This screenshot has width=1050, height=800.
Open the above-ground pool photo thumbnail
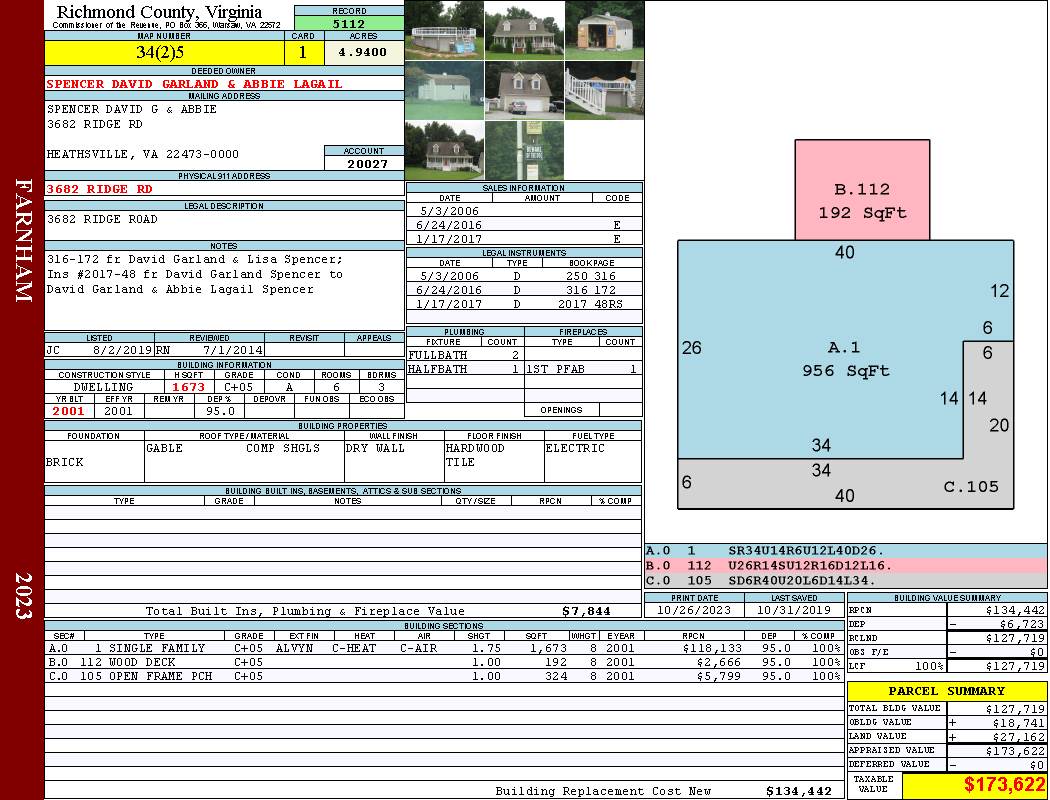[x=444, y=30]
